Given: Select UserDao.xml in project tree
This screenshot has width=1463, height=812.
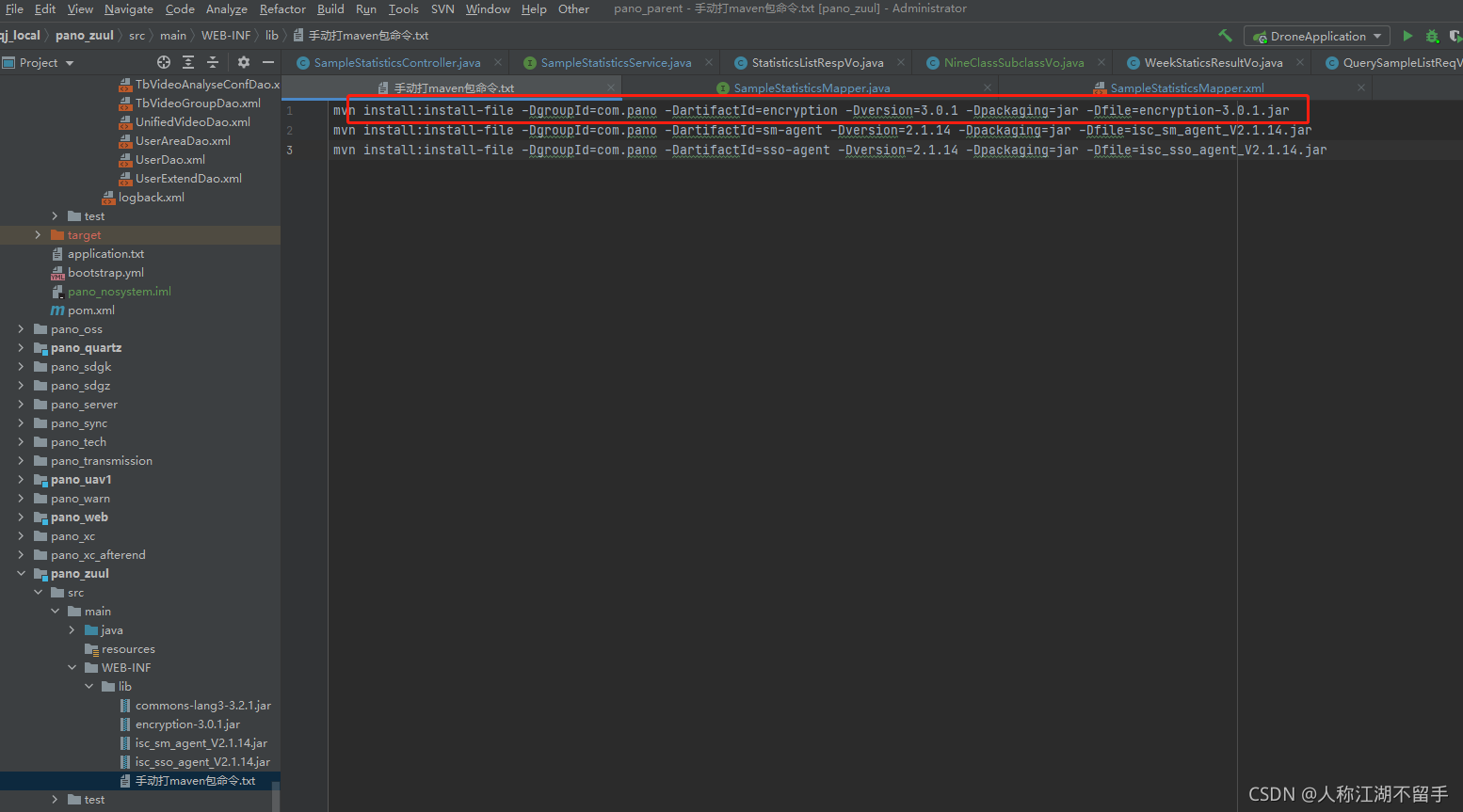Looking at the screenshot, I should pyautogui.click(x=170, y=160).
